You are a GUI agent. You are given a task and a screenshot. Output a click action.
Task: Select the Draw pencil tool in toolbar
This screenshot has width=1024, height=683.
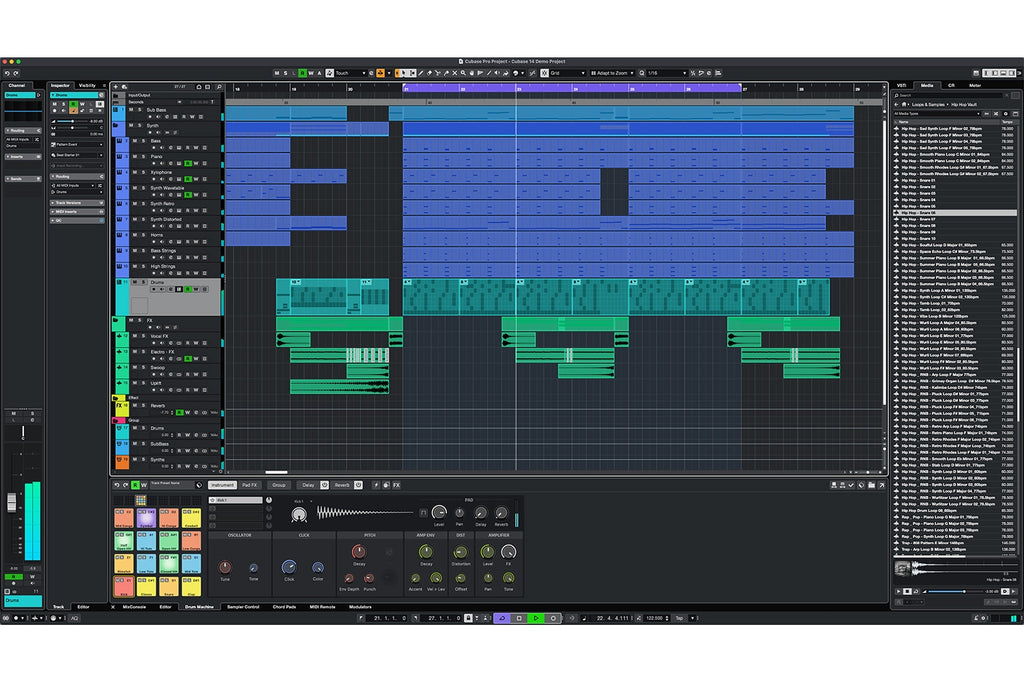click(x=421, y=73)
